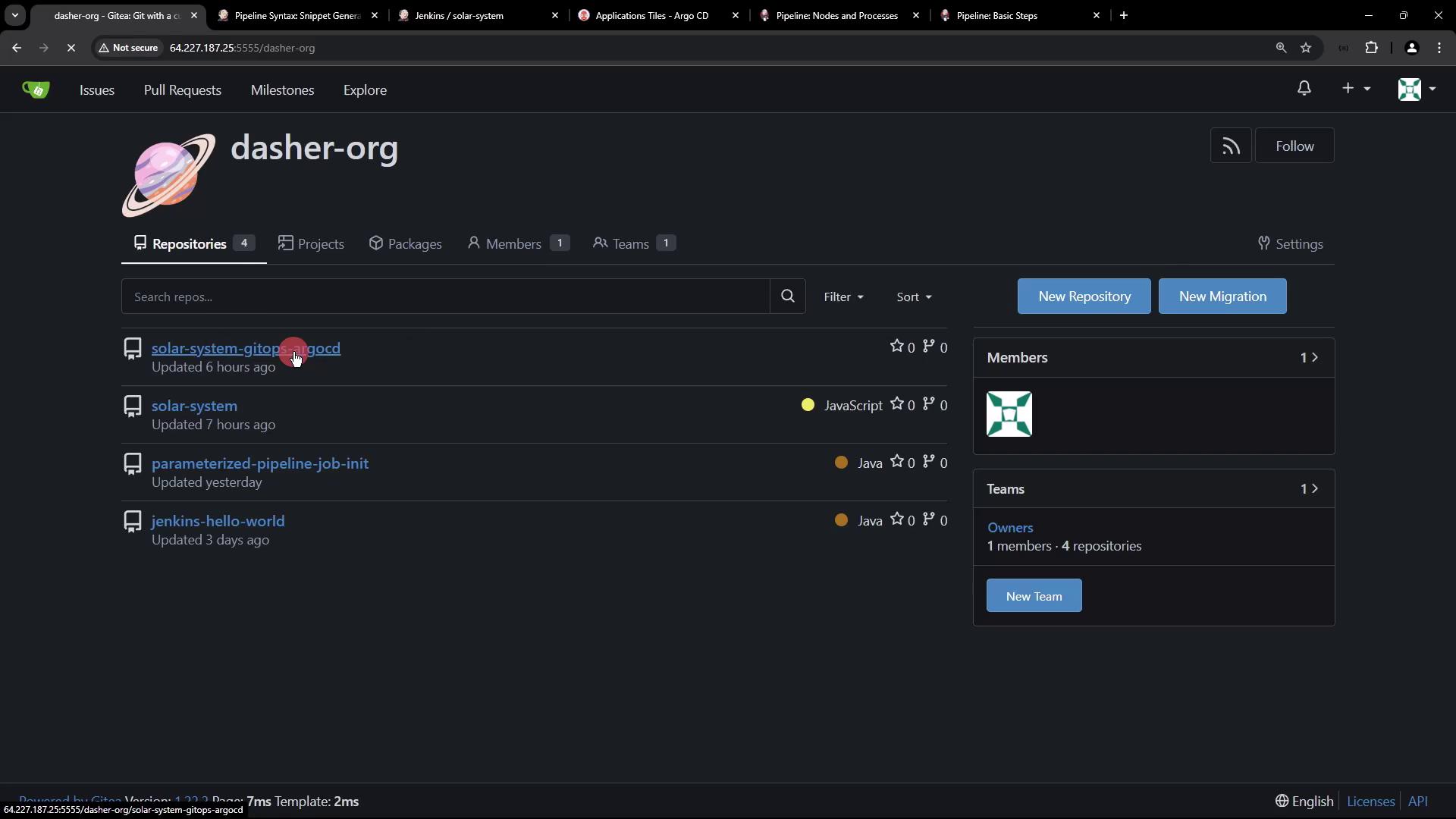Viewport: 1456px width, 819px height.
Task: Open a new browser tab
Action: [x=1124, y=15]
